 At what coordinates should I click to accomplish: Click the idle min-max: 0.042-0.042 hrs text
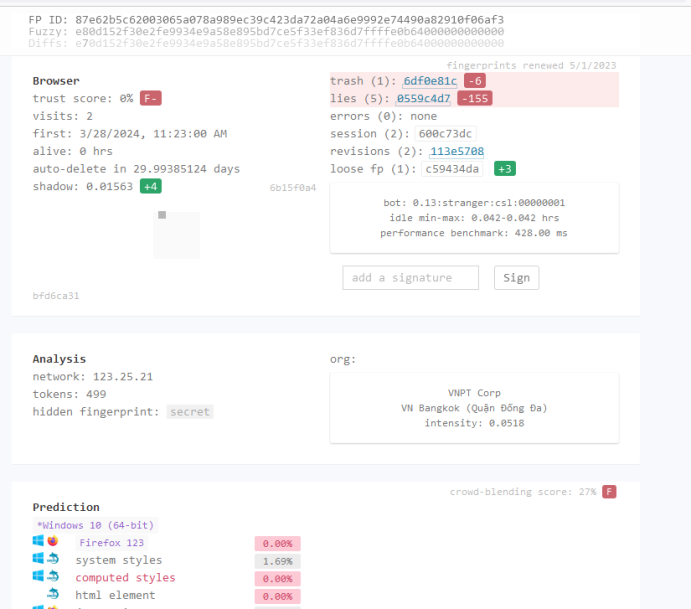474,218
